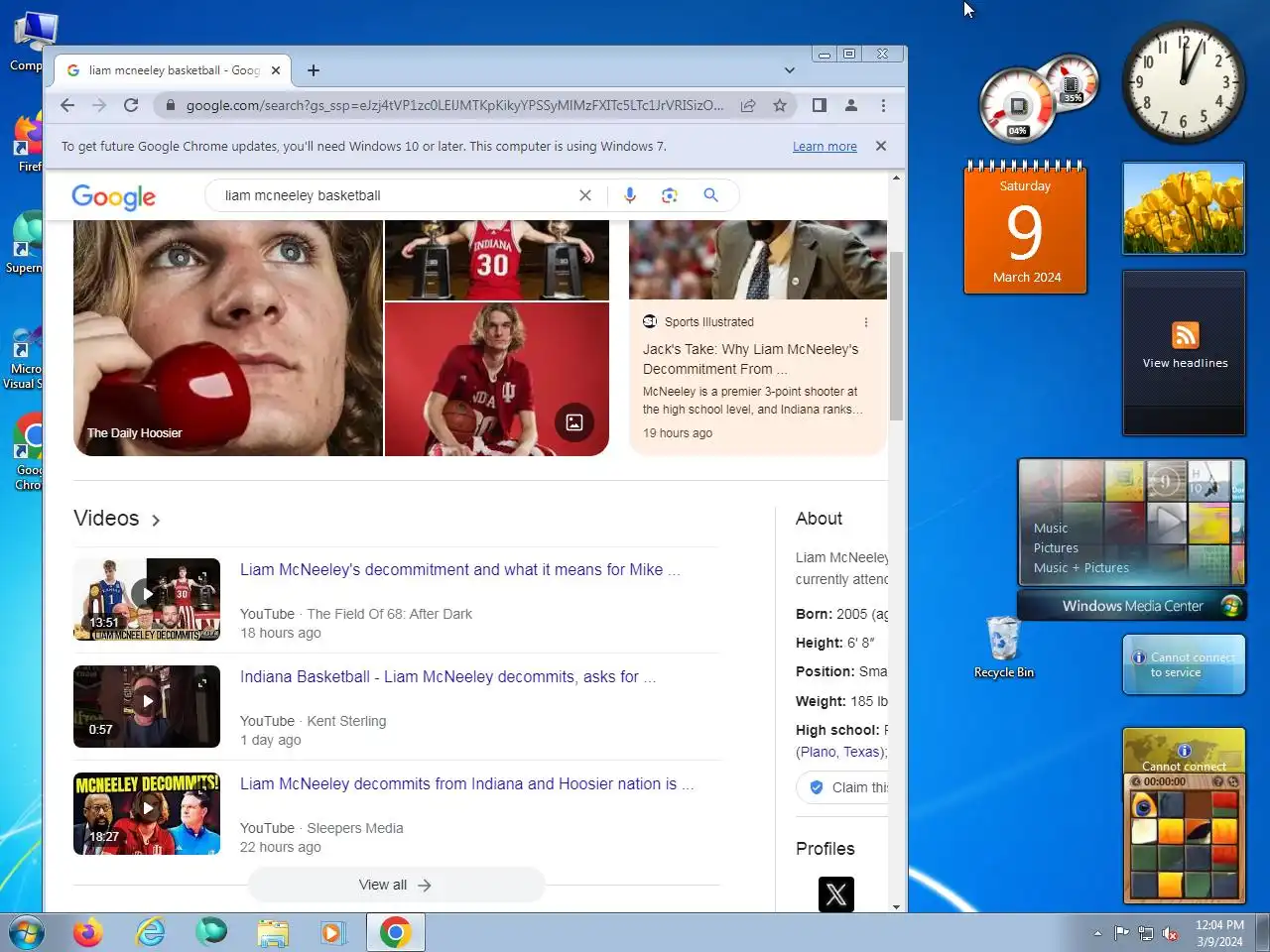Close the liam mcneeley basketball tab
The height and width of the screenshot is (952, 1270).
(276, 70)
